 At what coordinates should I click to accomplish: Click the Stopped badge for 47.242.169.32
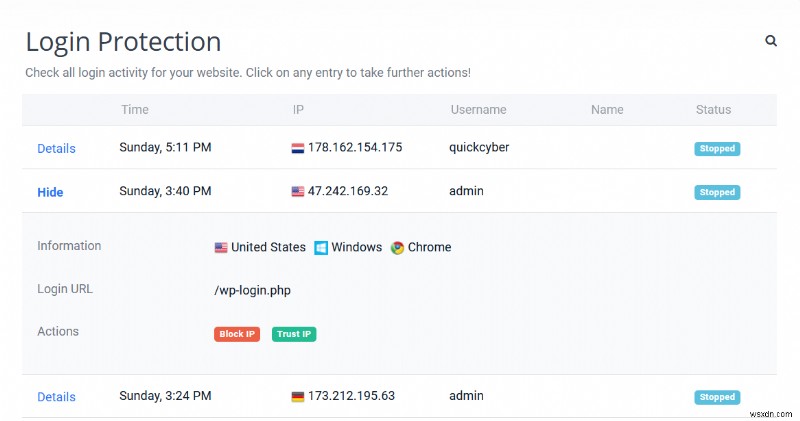[x=717, y=192]
